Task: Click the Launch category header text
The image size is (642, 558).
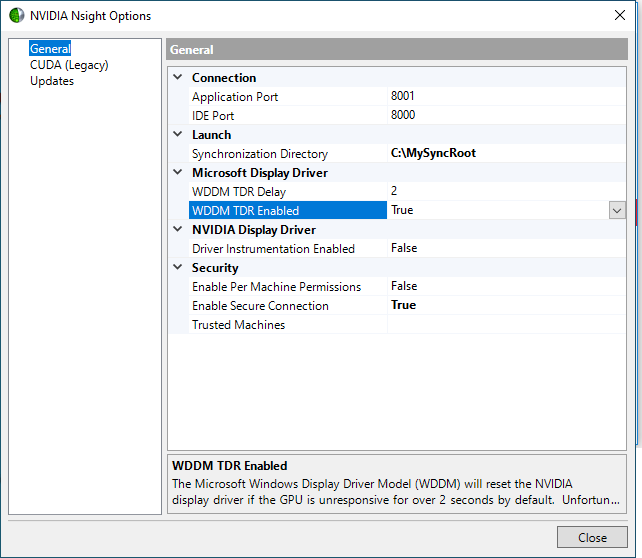Action: [212, 135]
